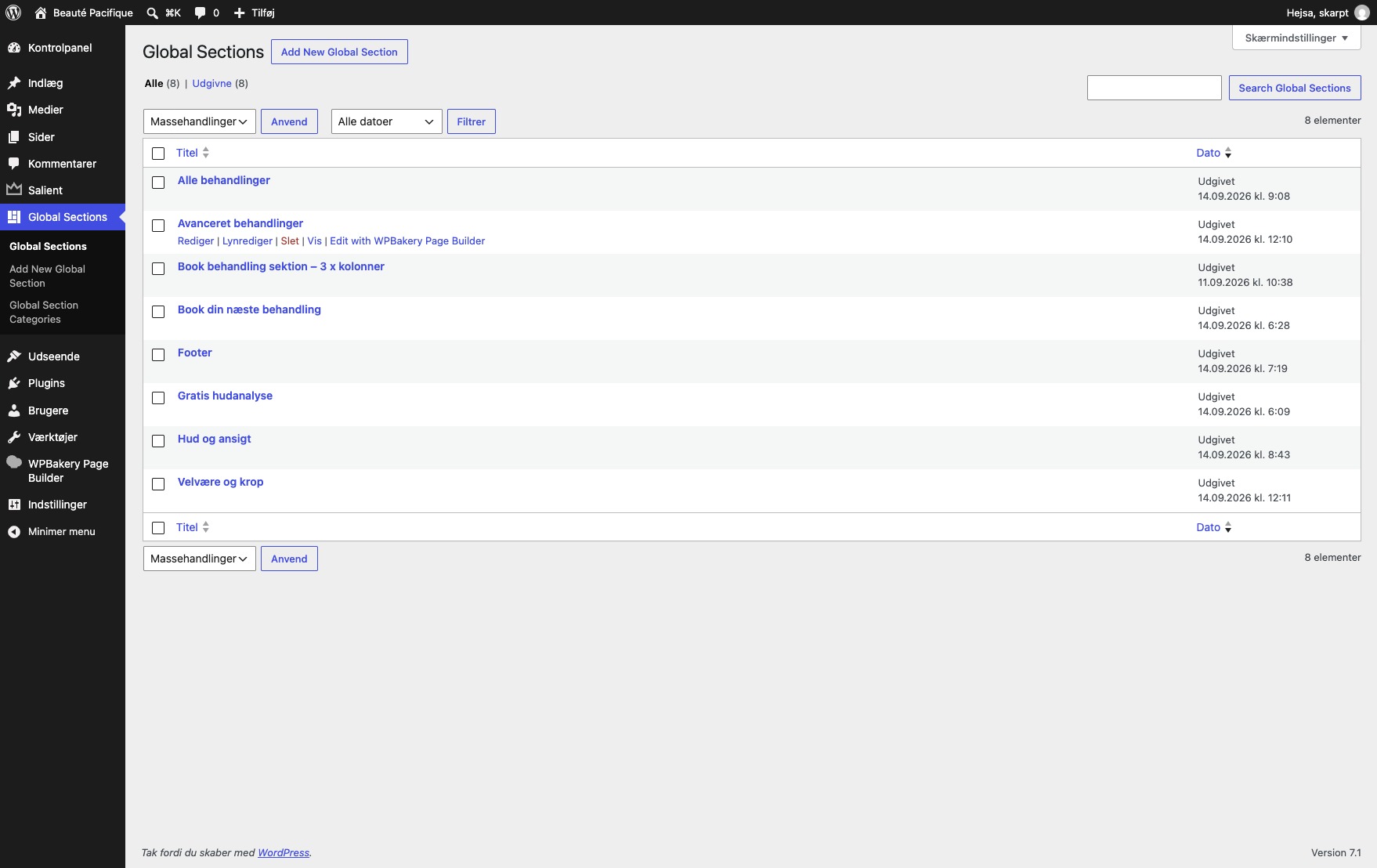Viewport: 1377px width, 868px height.
Task: Switch to the Udgivne filter view
Action: [211, 83]
